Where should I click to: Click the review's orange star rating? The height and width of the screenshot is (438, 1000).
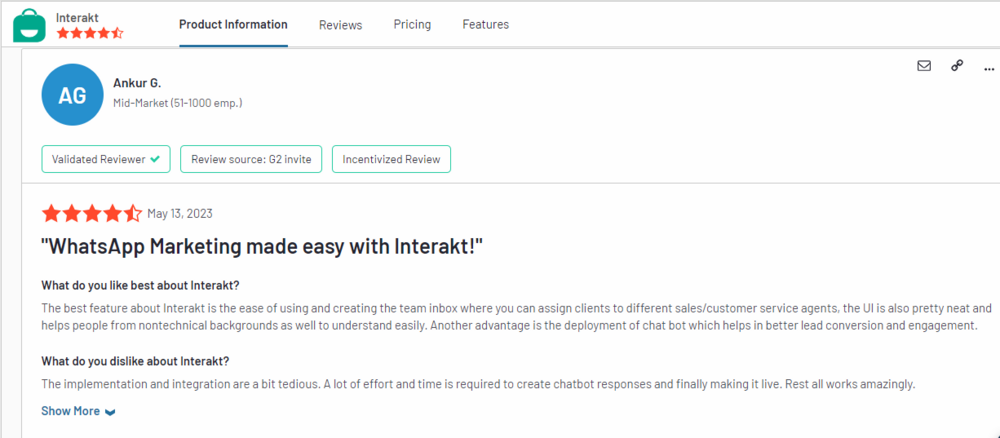(92, 214)
